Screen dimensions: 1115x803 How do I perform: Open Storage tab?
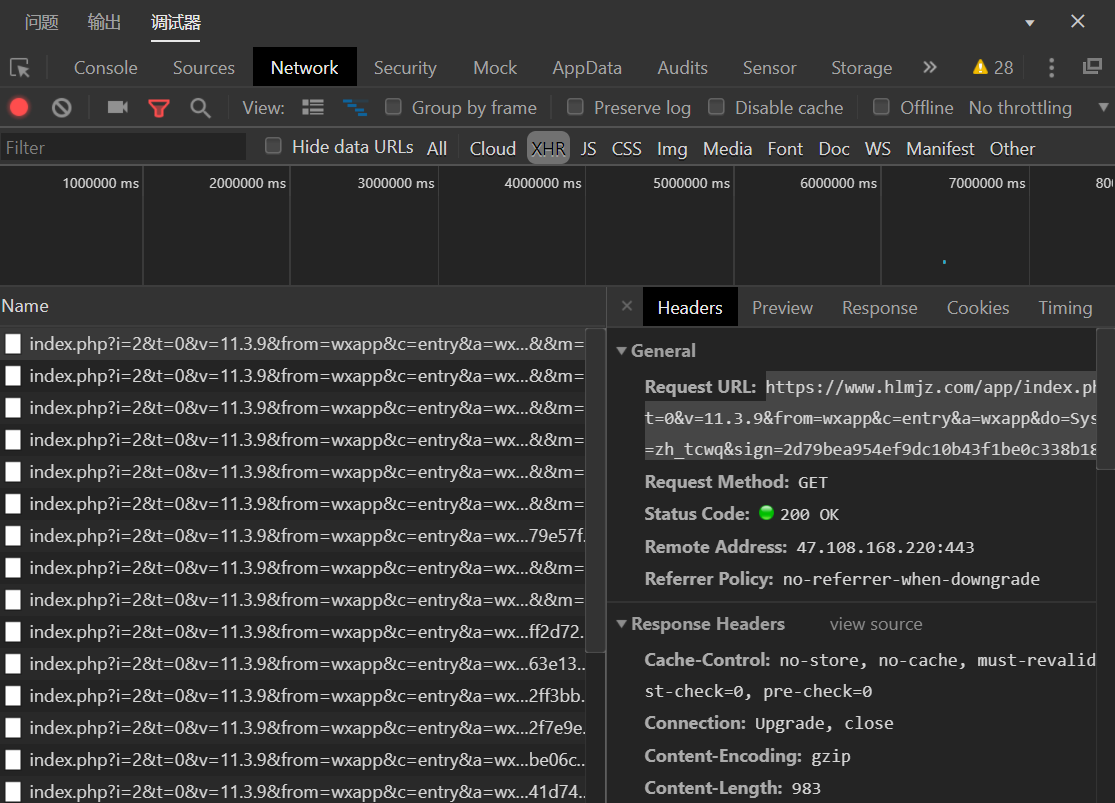[x=861, y=68]
